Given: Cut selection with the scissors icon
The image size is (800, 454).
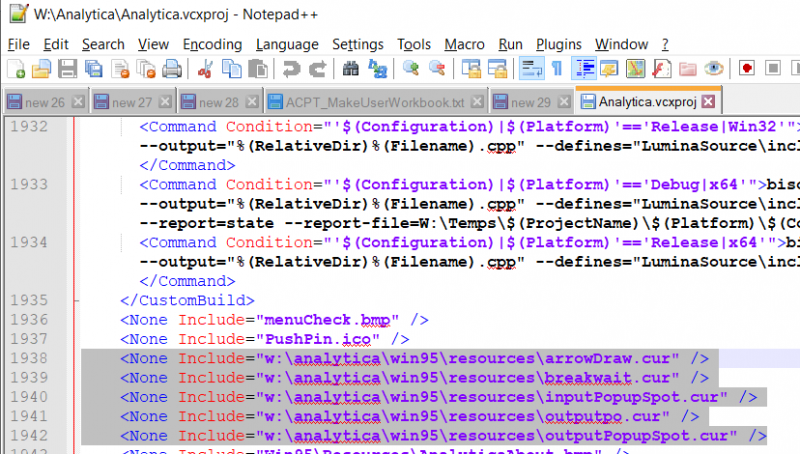Looking at the screenshot, I should [x=206, y=69].
